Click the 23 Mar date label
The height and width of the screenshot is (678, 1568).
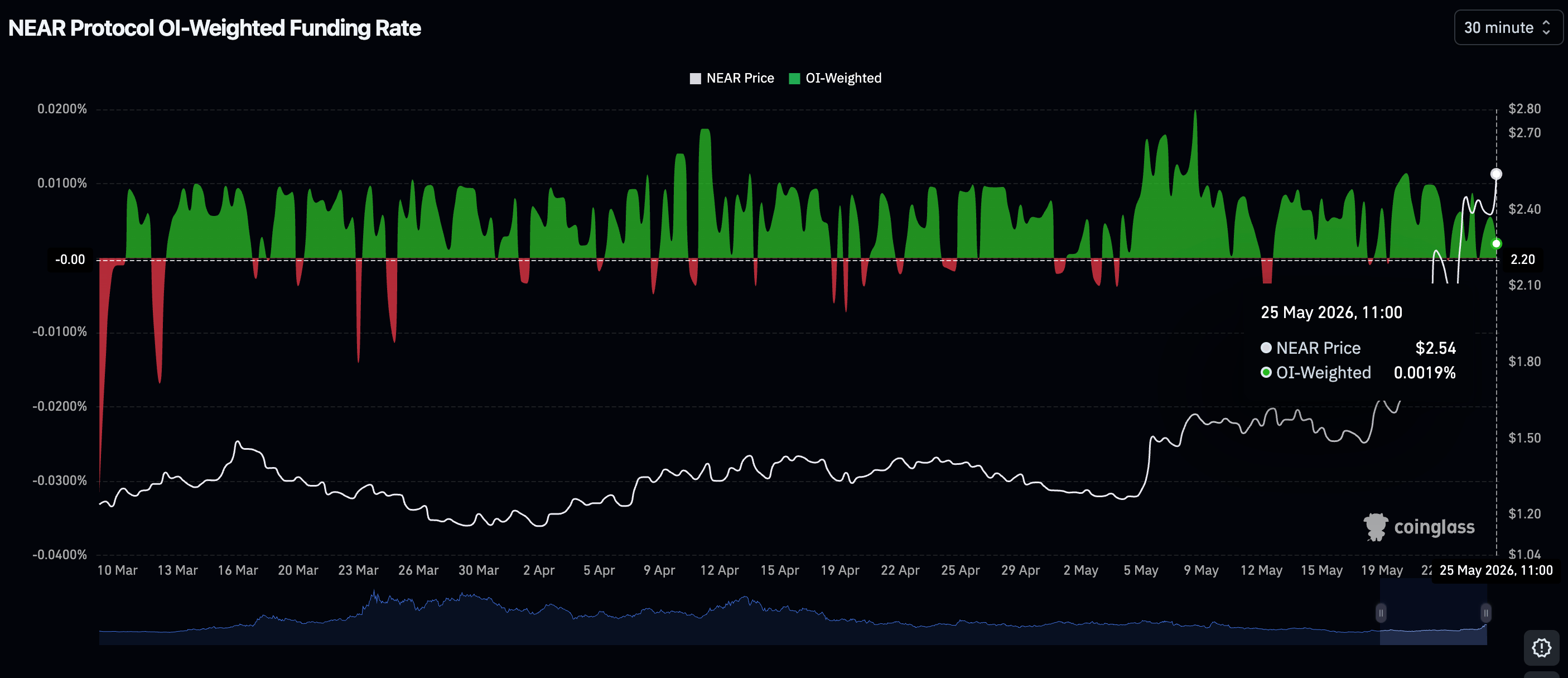coord(359,571)
